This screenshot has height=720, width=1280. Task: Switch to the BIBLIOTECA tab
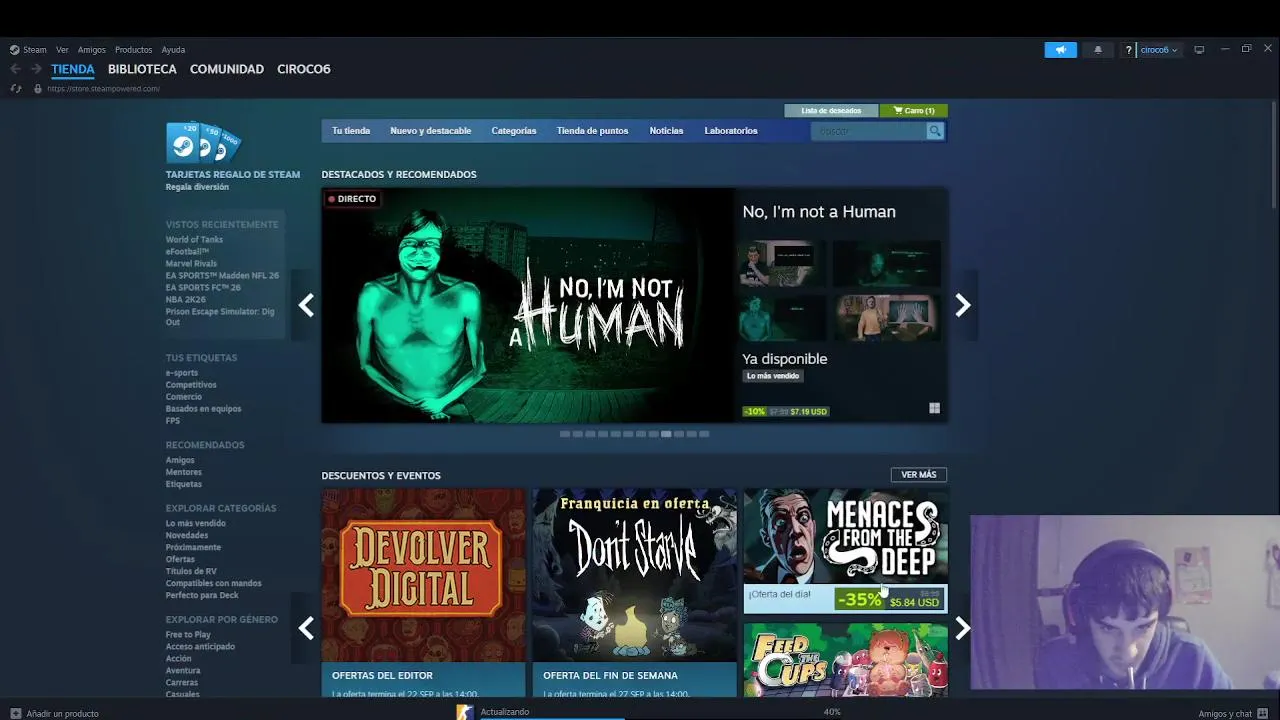(x=142, y=69)
